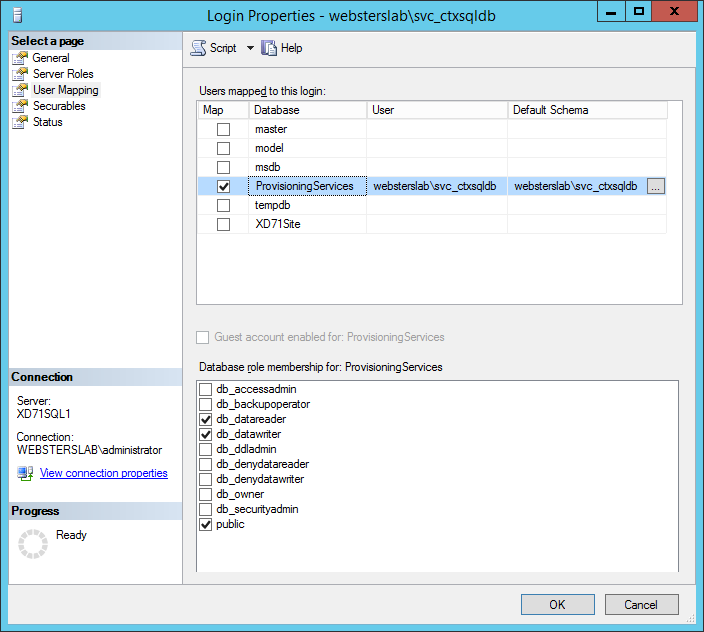Viewport: 704px width, 632px height.
Task: Uncheck the db_datareader role
Action: pyautogui.click(x=206, y=419)
